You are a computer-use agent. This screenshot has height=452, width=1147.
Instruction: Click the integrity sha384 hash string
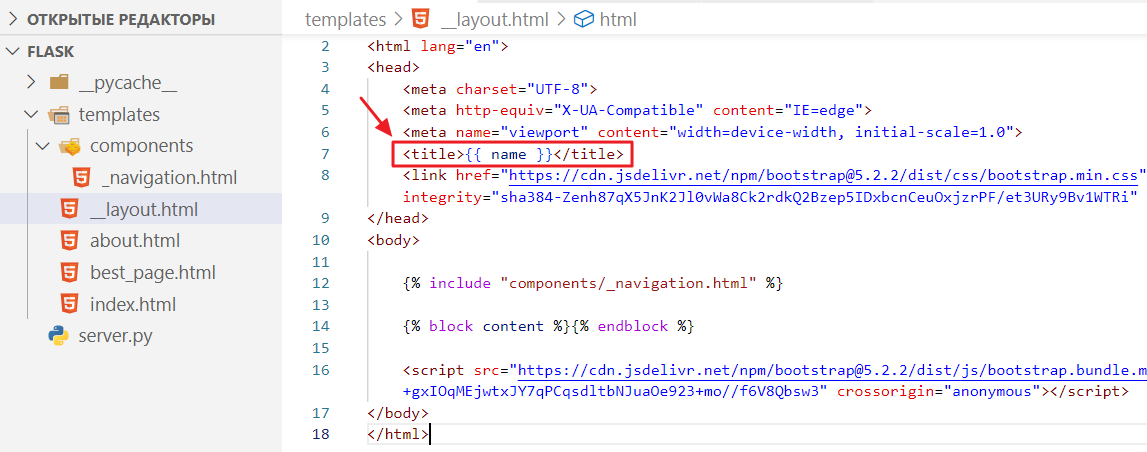tap(816, 197)
